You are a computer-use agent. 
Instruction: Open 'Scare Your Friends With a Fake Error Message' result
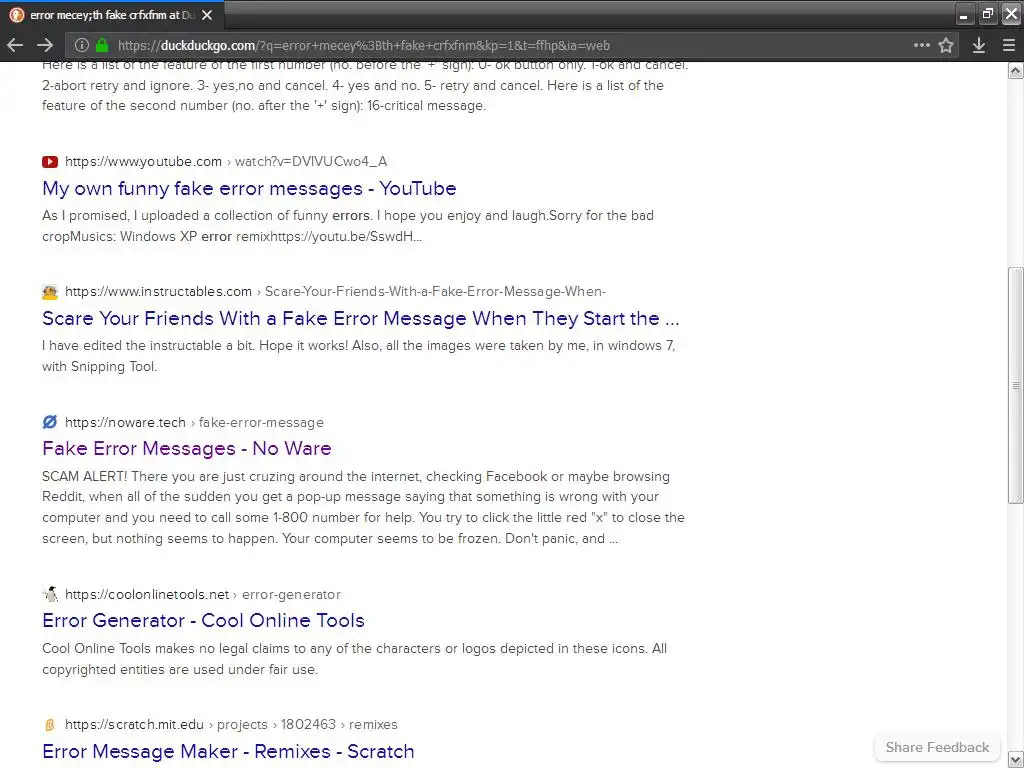coord(360,318)
